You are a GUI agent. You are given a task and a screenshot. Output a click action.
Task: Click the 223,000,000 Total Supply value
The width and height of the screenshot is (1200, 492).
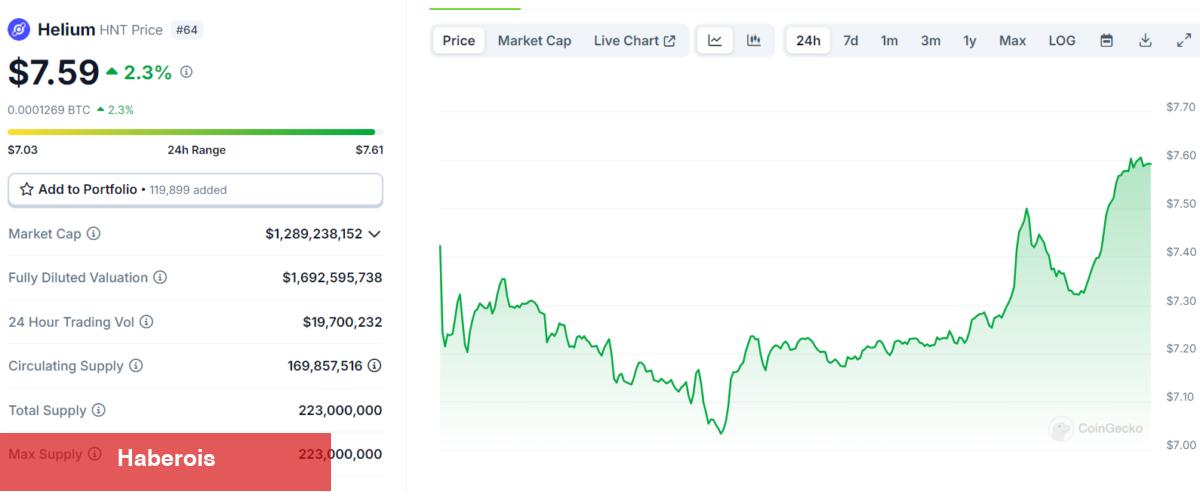tap(340, 410)
